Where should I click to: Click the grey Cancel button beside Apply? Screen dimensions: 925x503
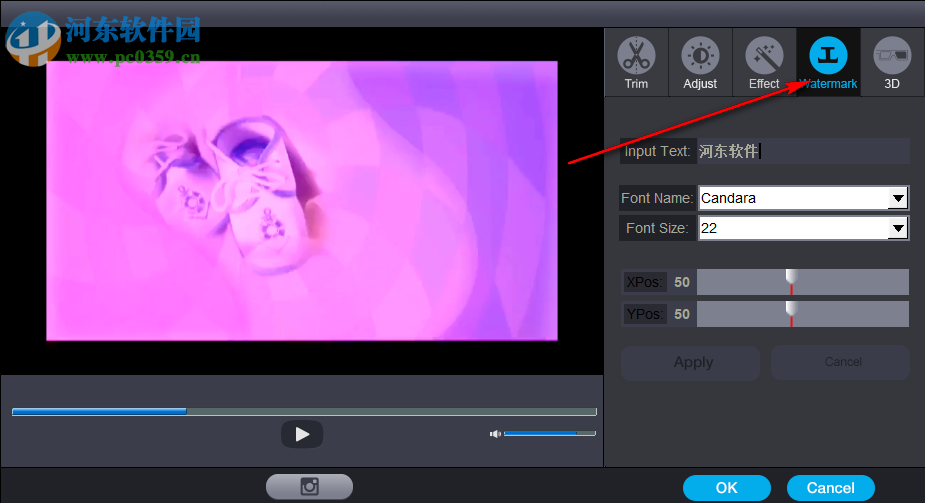click(840, 363)
